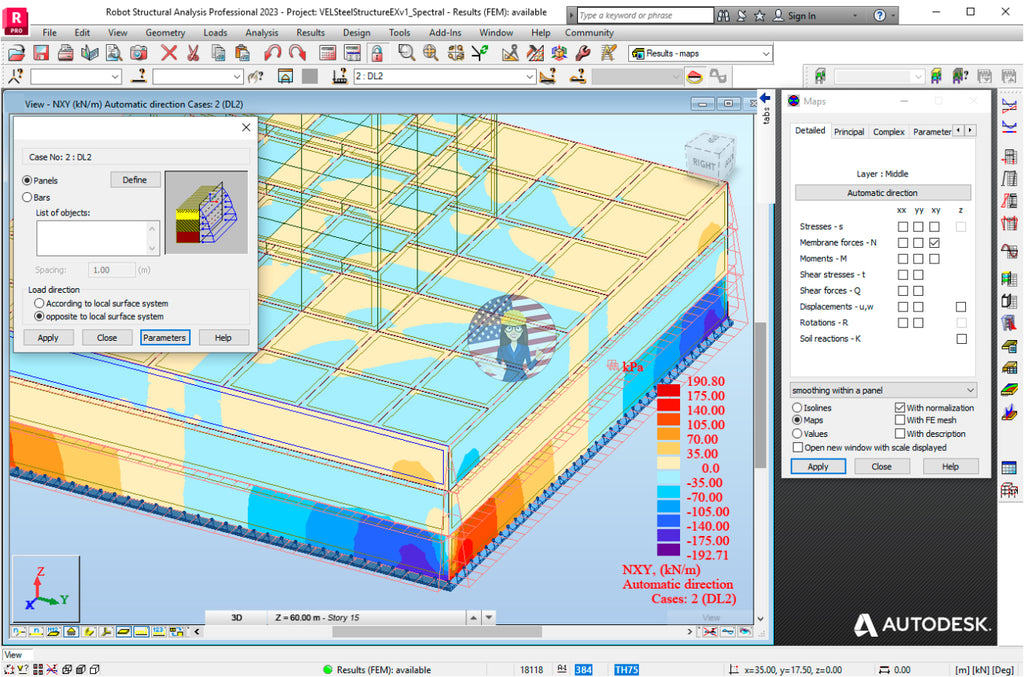
Task: Click the Parameters button in the dialog
Action: 164,337
